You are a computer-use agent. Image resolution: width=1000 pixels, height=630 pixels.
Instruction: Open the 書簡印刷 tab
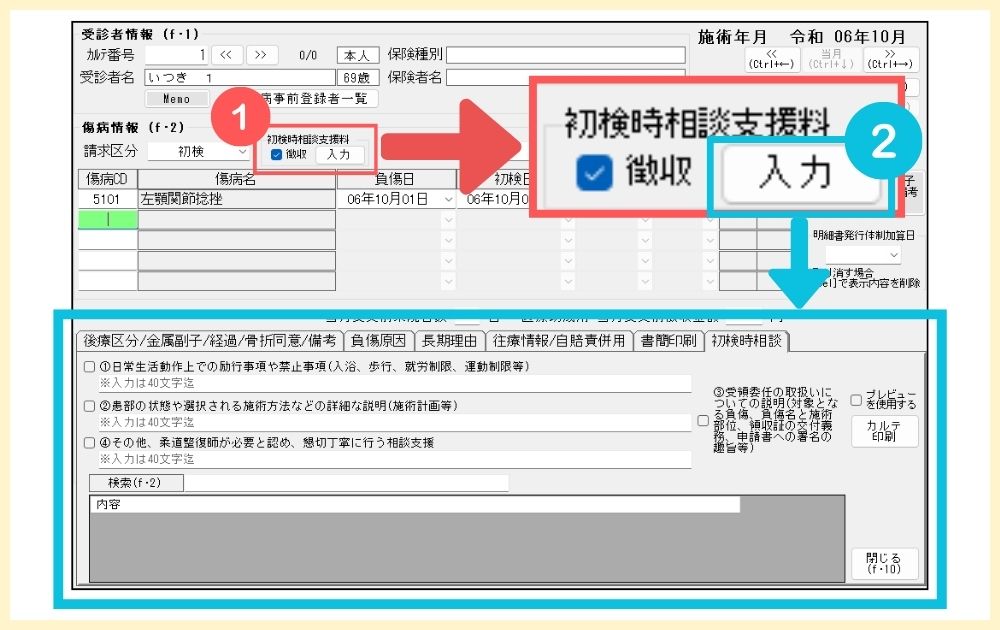[669, 341]
